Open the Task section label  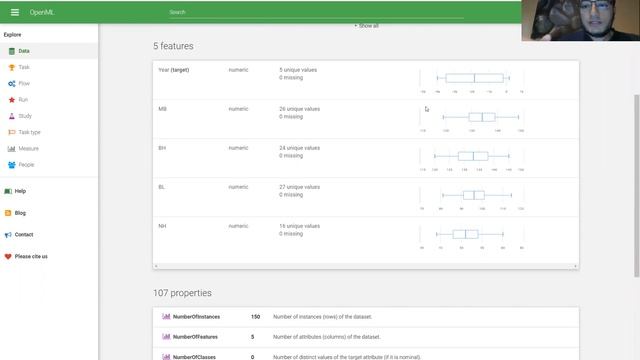click(24, 67)
